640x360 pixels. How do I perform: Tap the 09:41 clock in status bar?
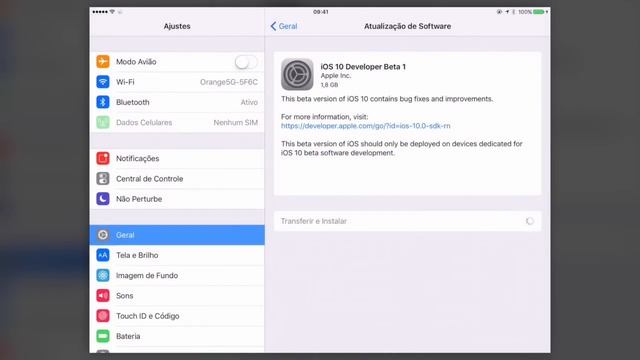pos(320,12)
